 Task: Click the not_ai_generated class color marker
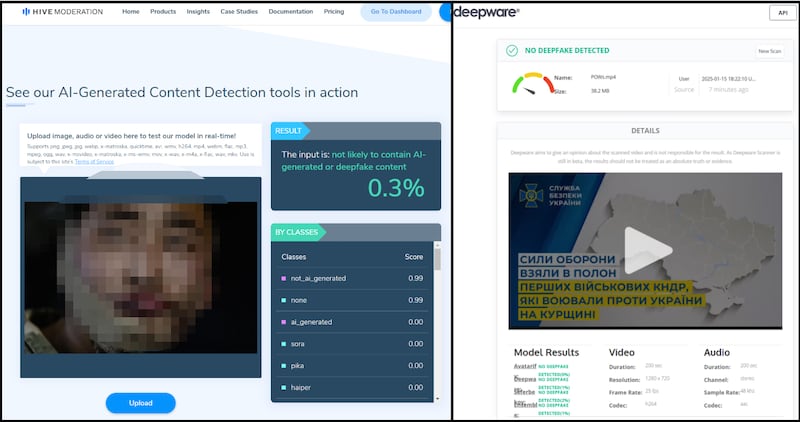285,278
